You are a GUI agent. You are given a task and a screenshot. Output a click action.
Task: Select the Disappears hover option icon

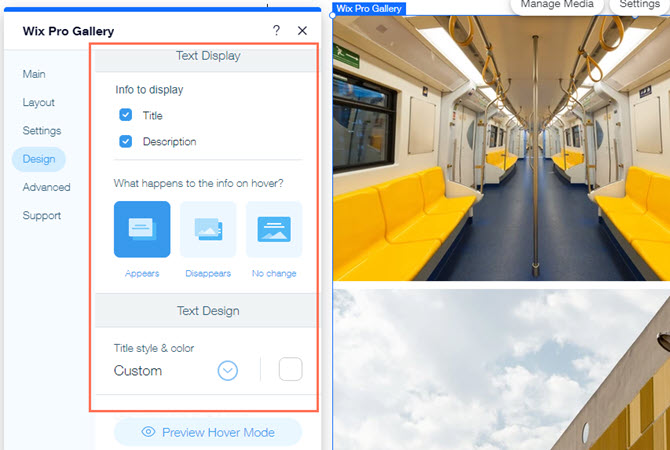pyautogui.click(x=208, y=229)
